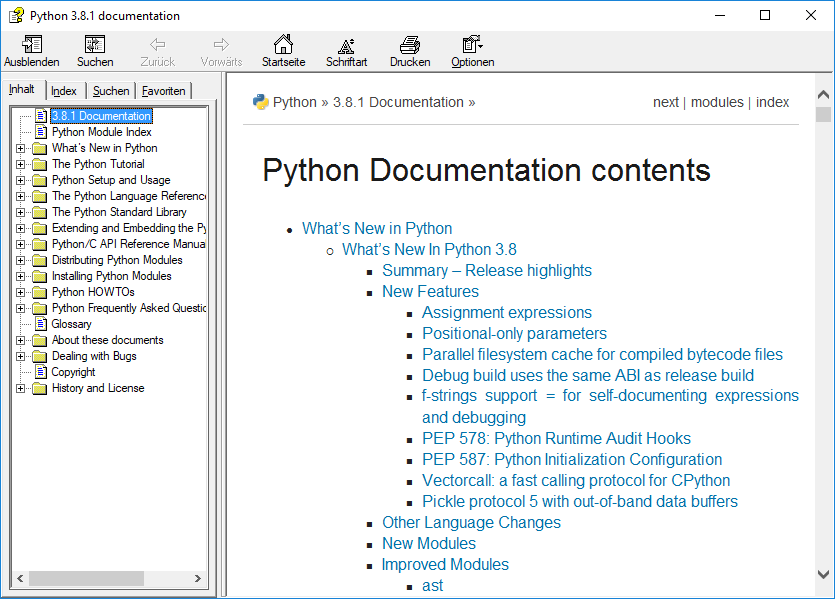Click the Zurück back arrow icon
The image size is (835, 599).
click(x=157, y=44)
